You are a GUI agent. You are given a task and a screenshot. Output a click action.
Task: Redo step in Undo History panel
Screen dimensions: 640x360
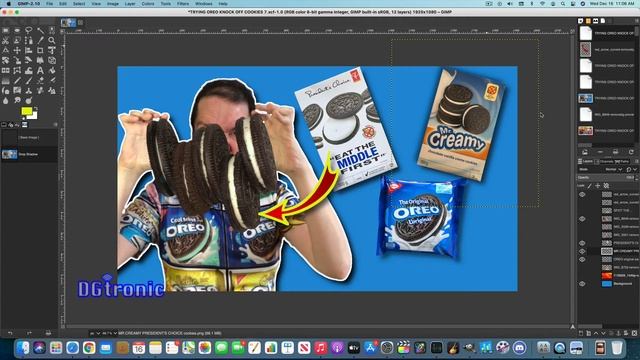29,333
